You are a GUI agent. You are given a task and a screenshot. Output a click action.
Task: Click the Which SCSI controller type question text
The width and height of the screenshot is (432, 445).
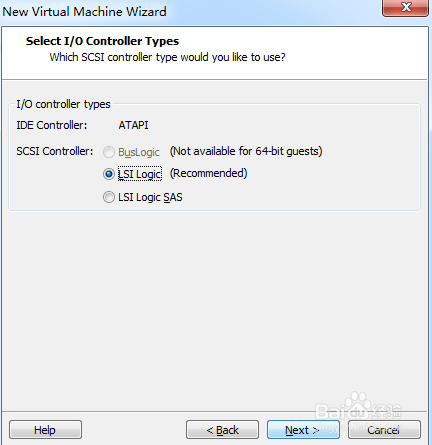click(x=167, y=57)
